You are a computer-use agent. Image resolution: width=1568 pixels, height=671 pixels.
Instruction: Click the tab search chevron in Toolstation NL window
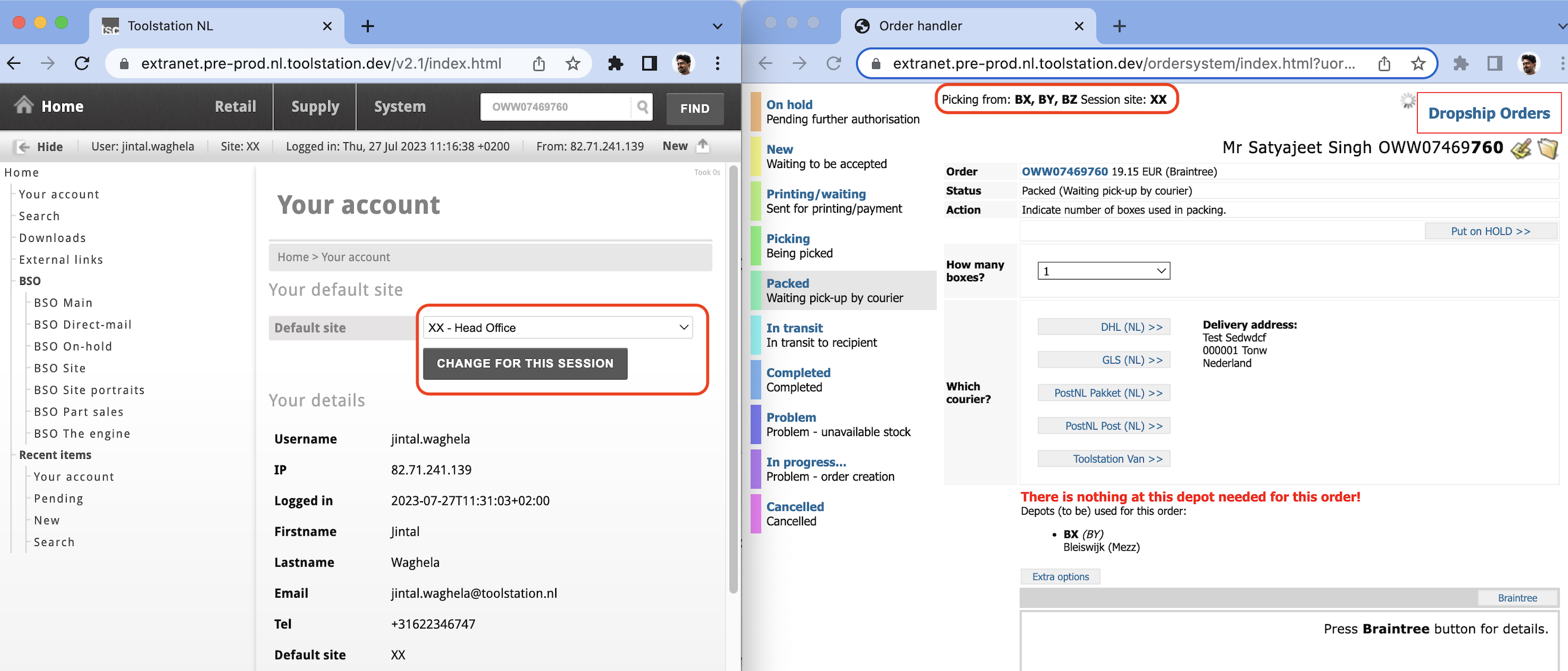(x=717, y=26)
